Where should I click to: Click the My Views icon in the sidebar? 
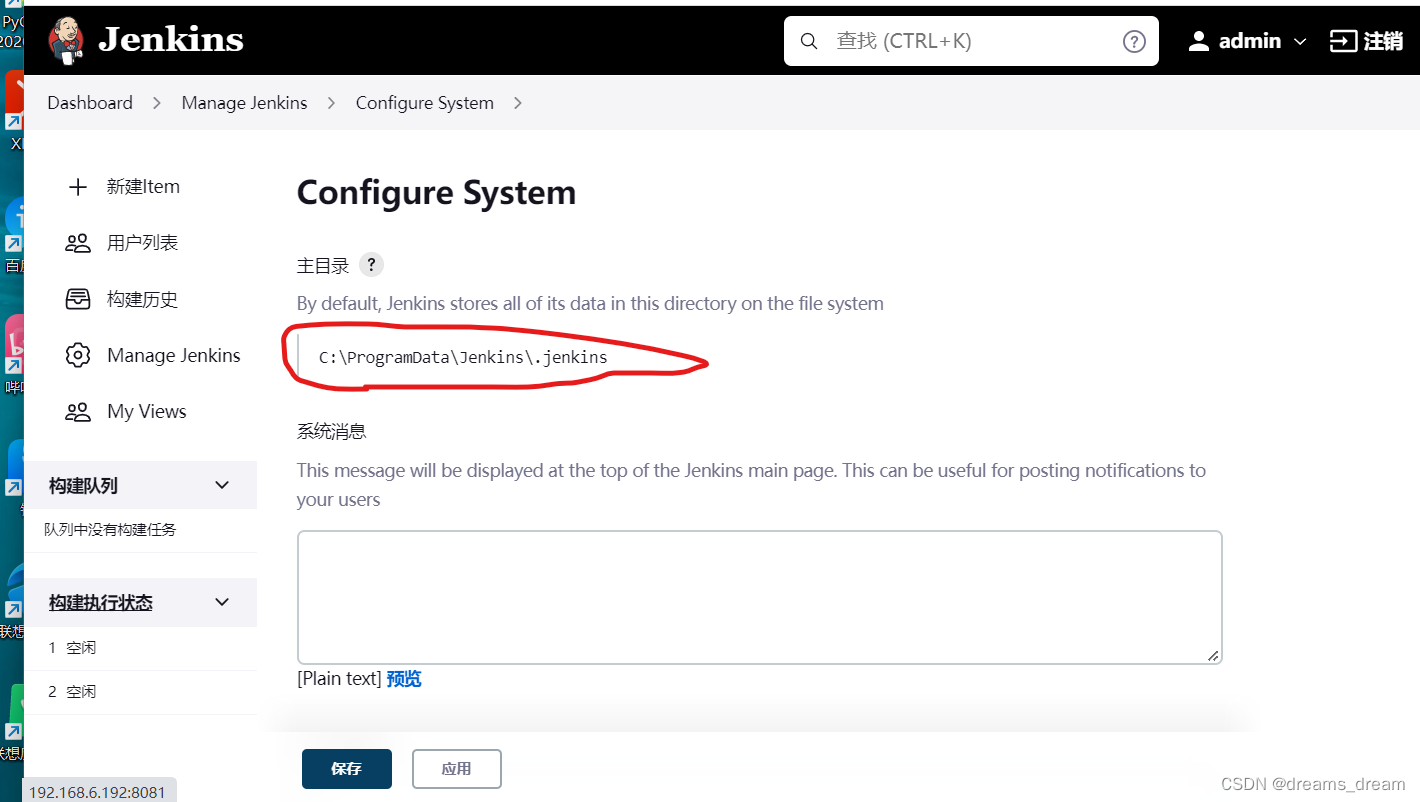point(78,411)
